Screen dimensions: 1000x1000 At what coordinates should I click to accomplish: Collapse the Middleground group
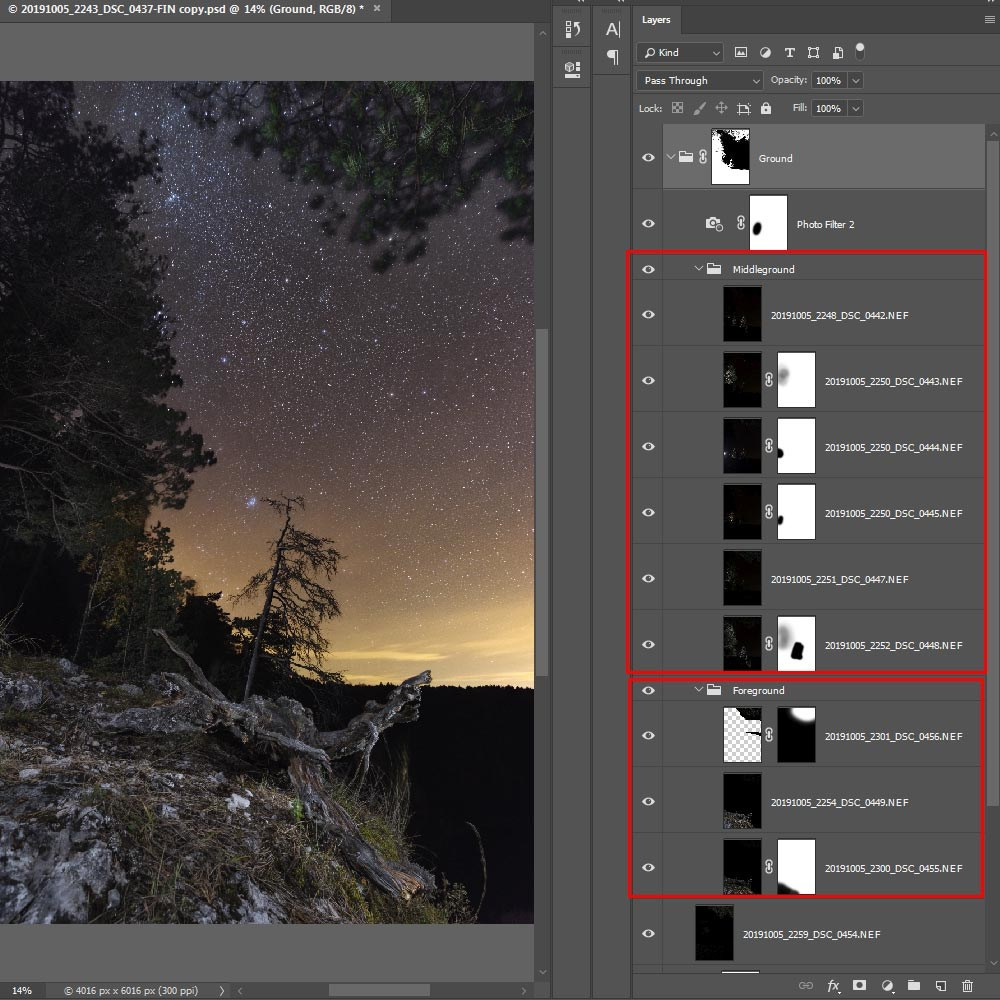pyautogui.click(x=698, y=268)
